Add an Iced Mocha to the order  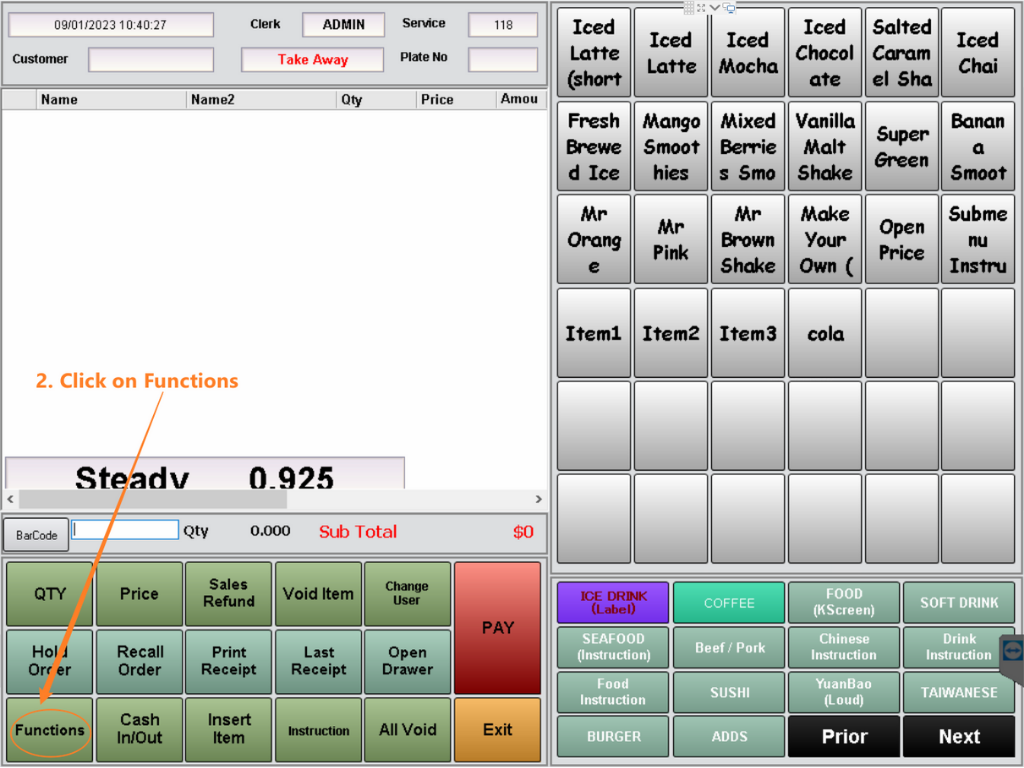point(747,53)
